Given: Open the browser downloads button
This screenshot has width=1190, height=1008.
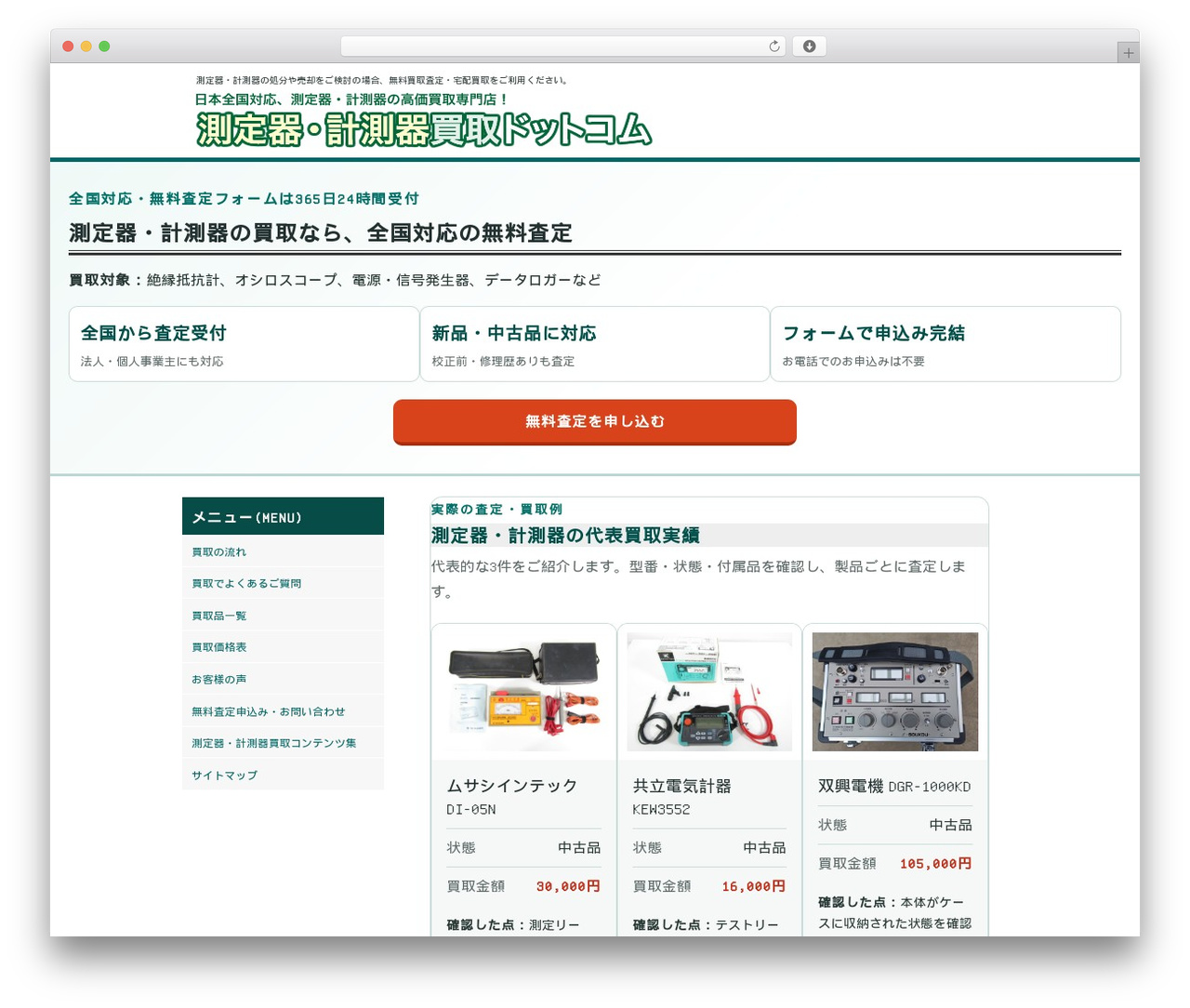Looking at the screenshot, I should pyautogui.click(x=809, y=46).
